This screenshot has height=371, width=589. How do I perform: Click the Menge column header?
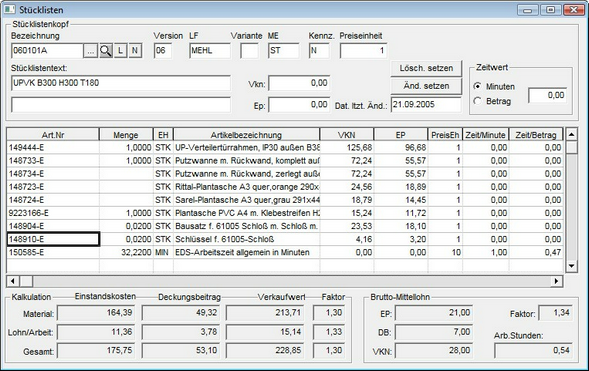point(126,135)
